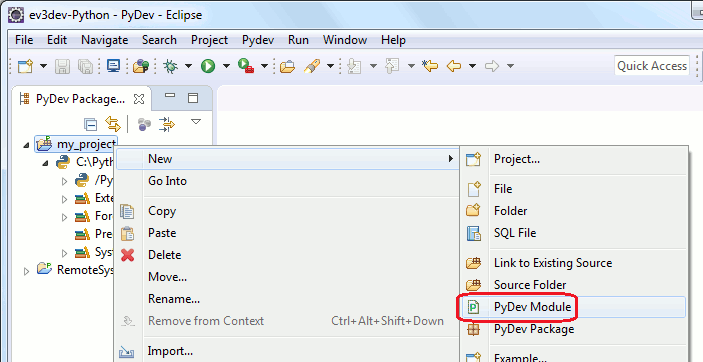Viewport: 703px width, 362px height.
Task: Choose Paste from context menu
Action: tap(287, 233)
